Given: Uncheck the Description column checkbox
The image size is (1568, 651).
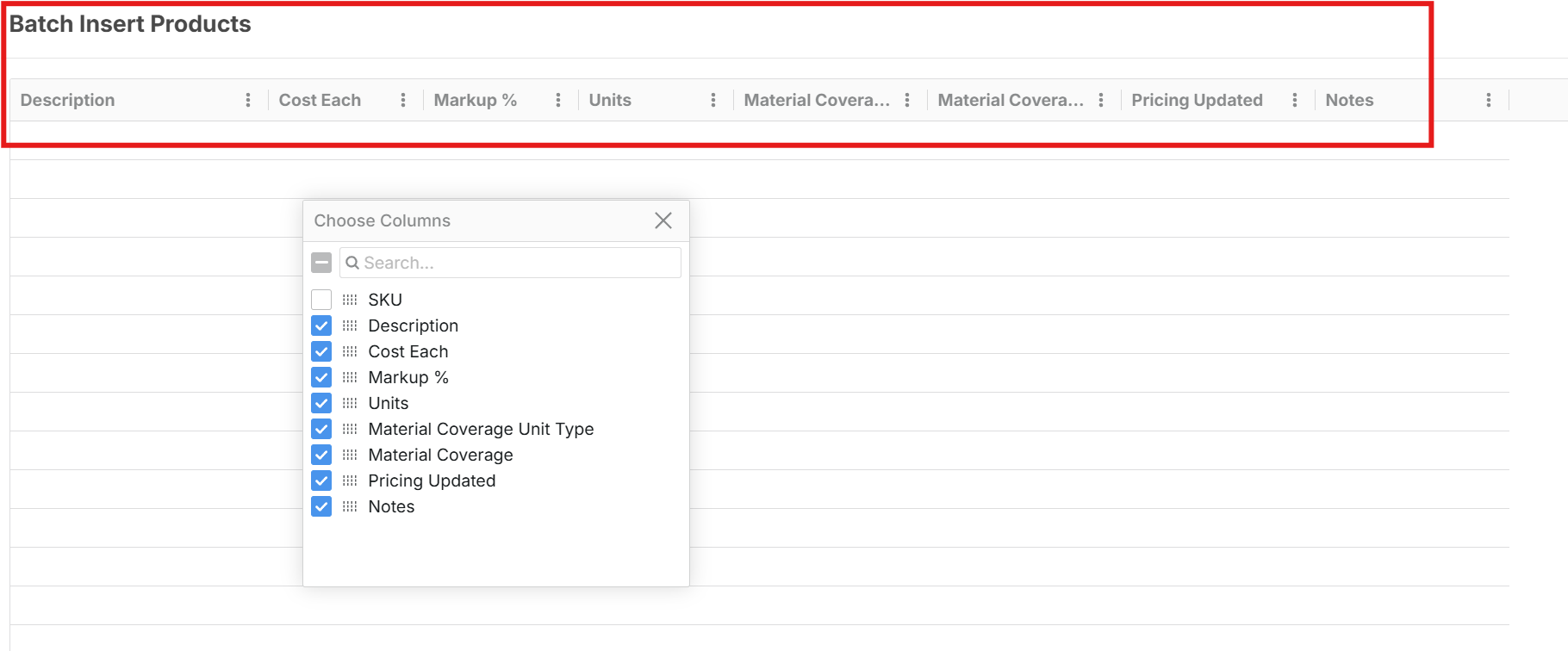Looking at the screenshot, I should [321, 325].
